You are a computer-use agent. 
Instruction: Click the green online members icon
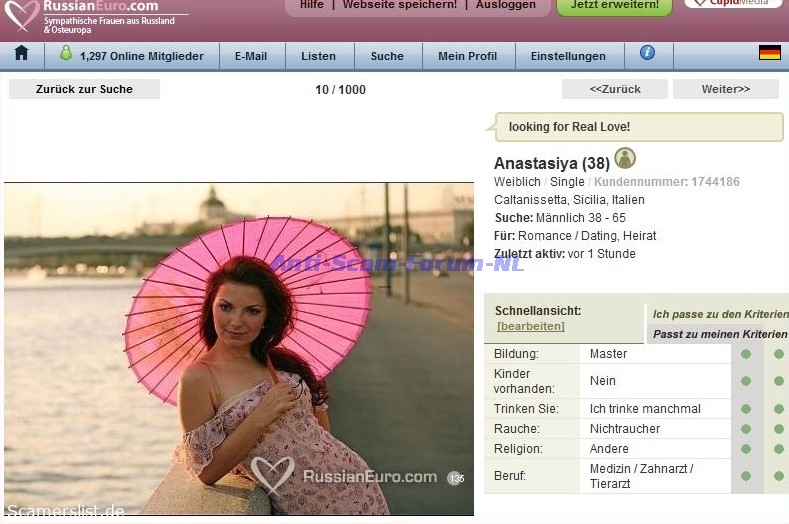point(65,54)
